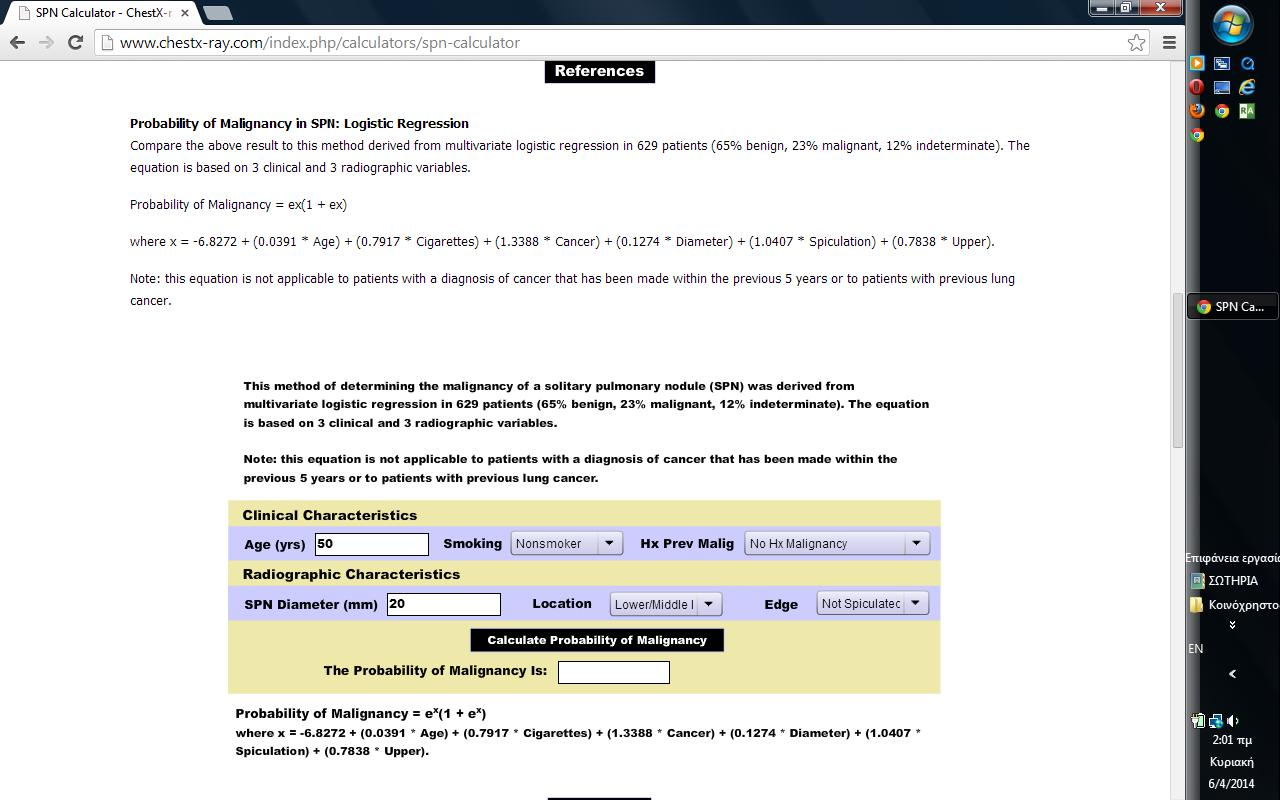Screen dimensions: 1280x800
Task: Click the References heading button
Action: (600, 71)
